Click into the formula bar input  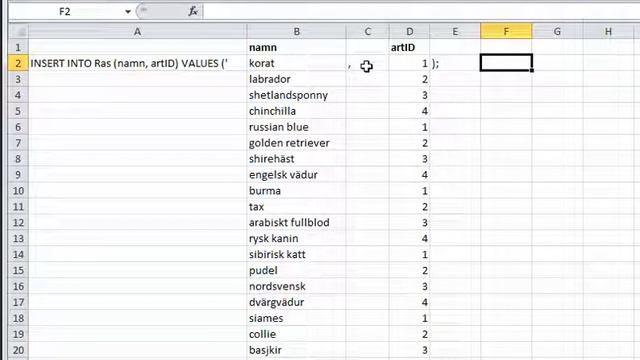click(x=421, y=11)
